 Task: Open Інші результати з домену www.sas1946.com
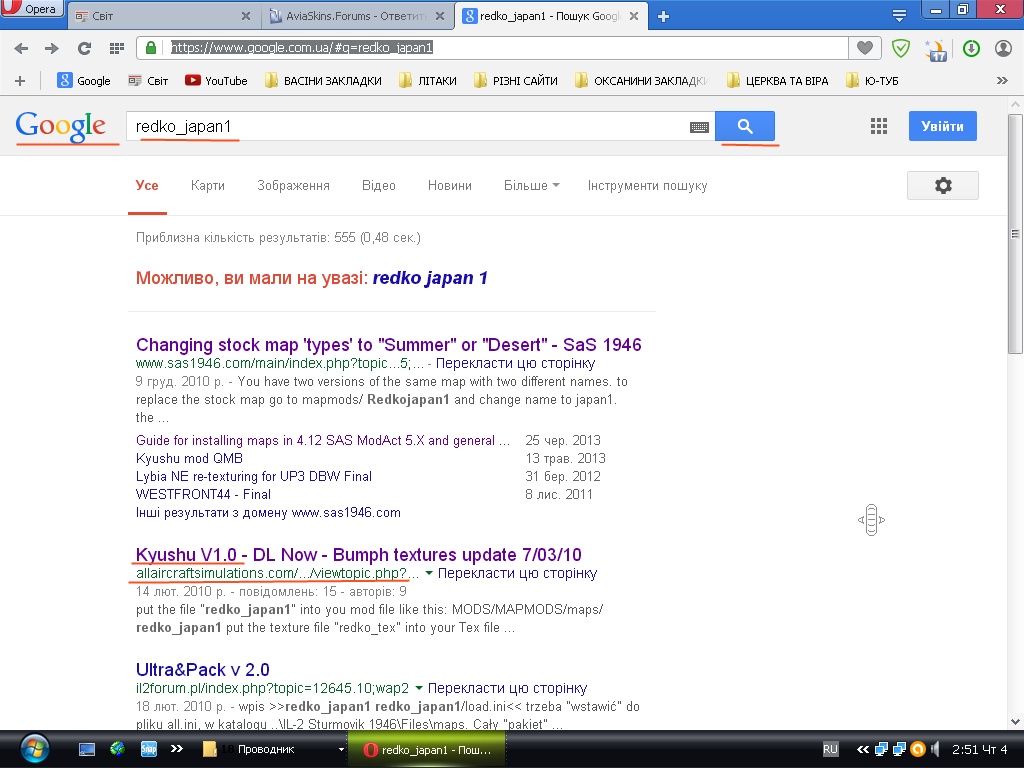pyautogui.click(x=268, y=513)
